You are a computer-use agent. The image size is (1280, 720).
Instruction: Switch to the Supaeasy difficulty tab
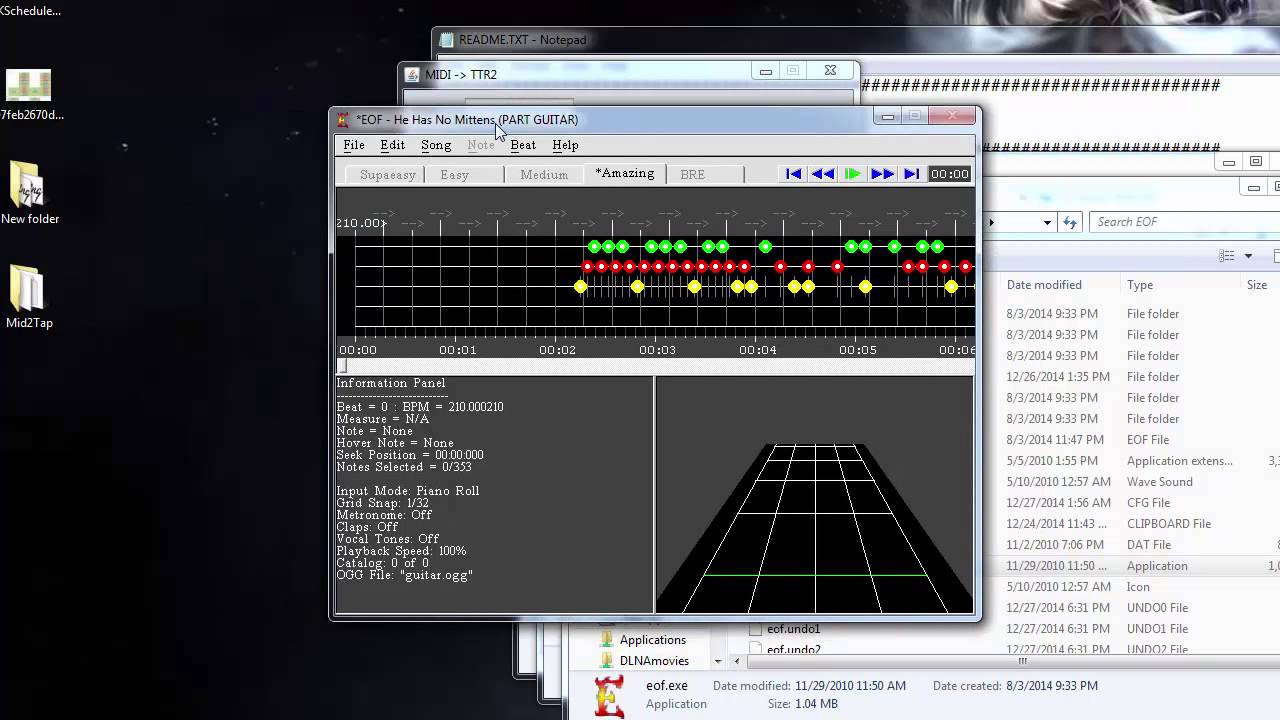pyautogui.click(x=385, y=174)
